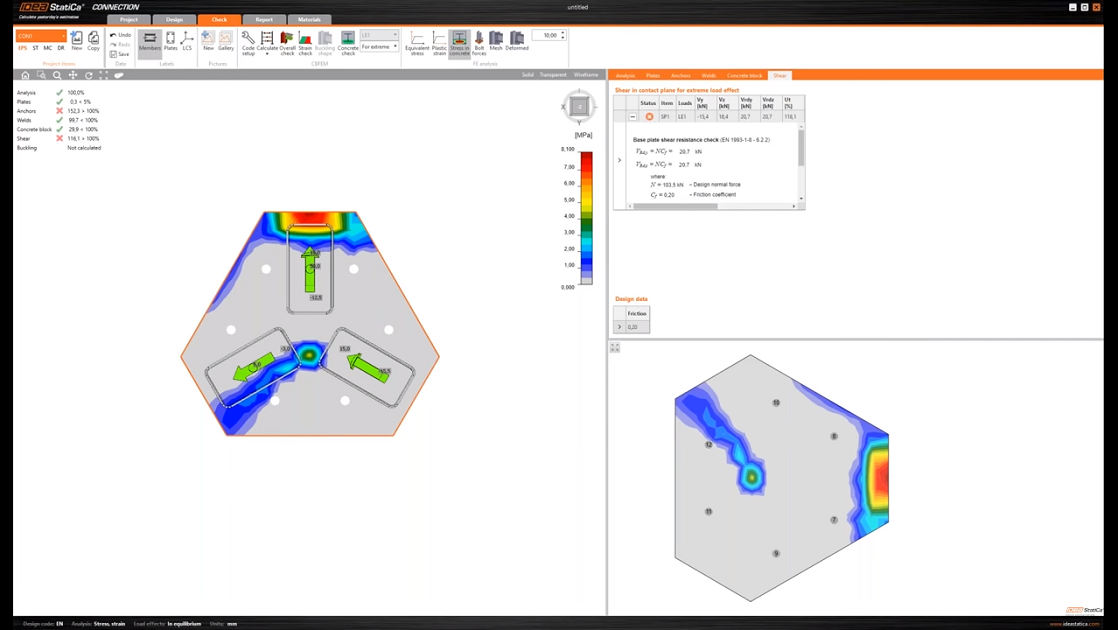The image size is (1118, 630).
Task: Copy the current project item
Action: point(93,41)
